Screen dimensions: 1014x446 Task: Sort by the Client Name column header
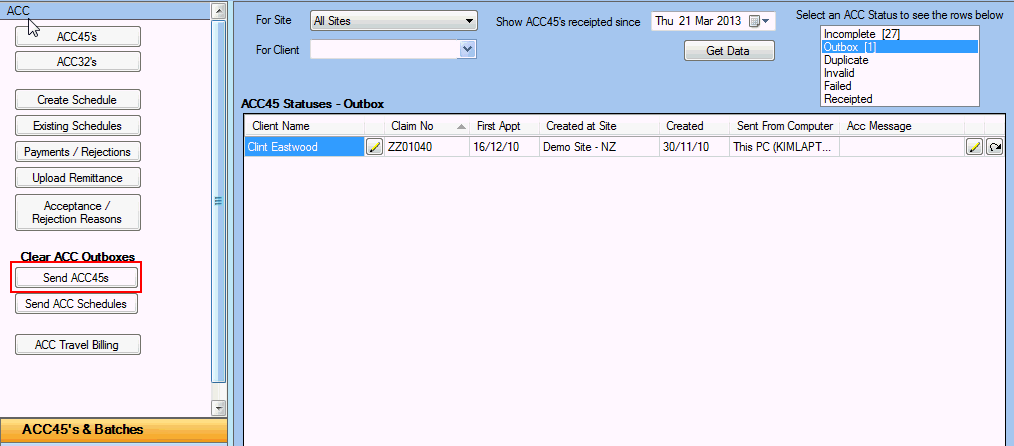[305, 126]
